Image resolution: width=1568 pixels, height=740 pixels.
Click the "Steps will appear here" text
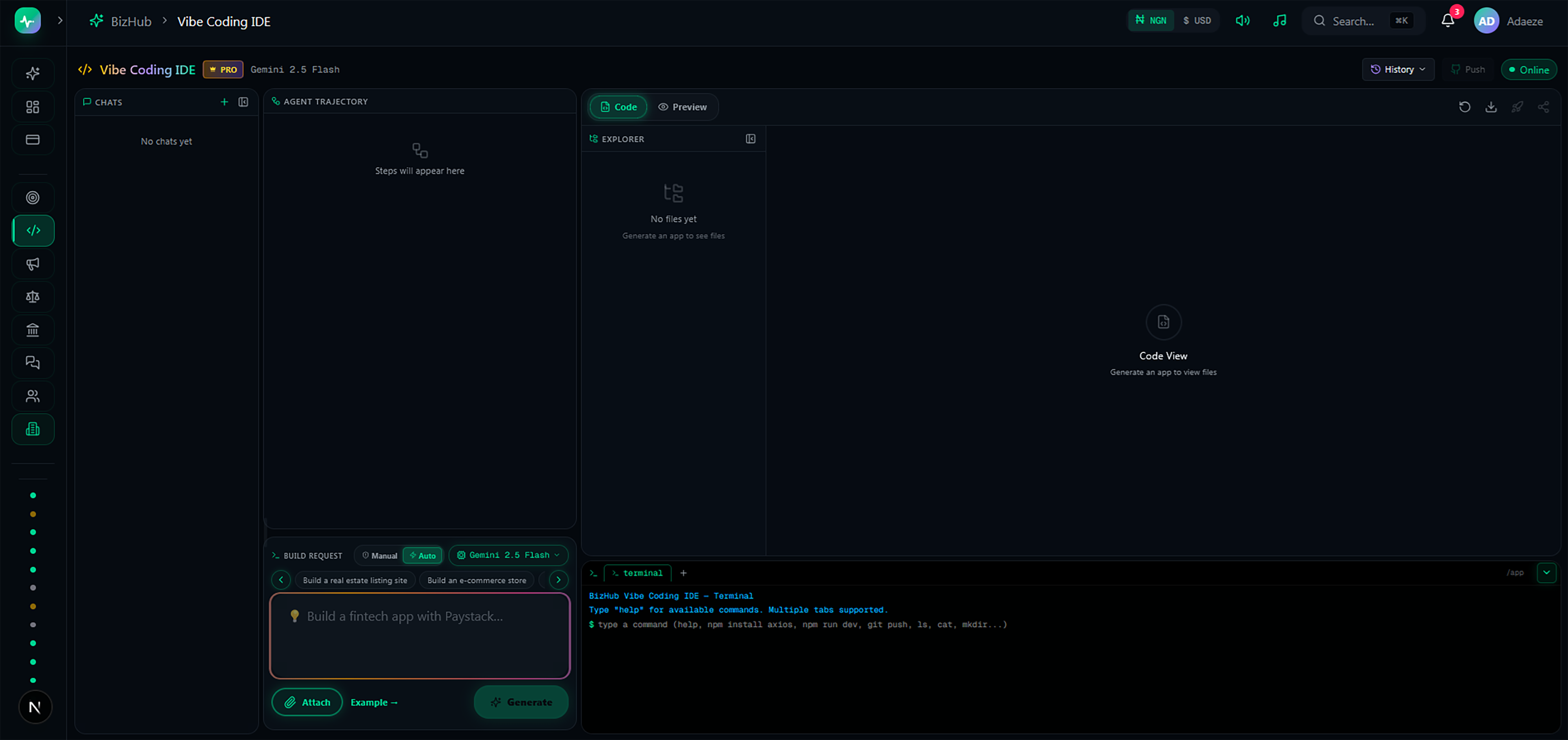pyautogui.click(x=419, y=171)
